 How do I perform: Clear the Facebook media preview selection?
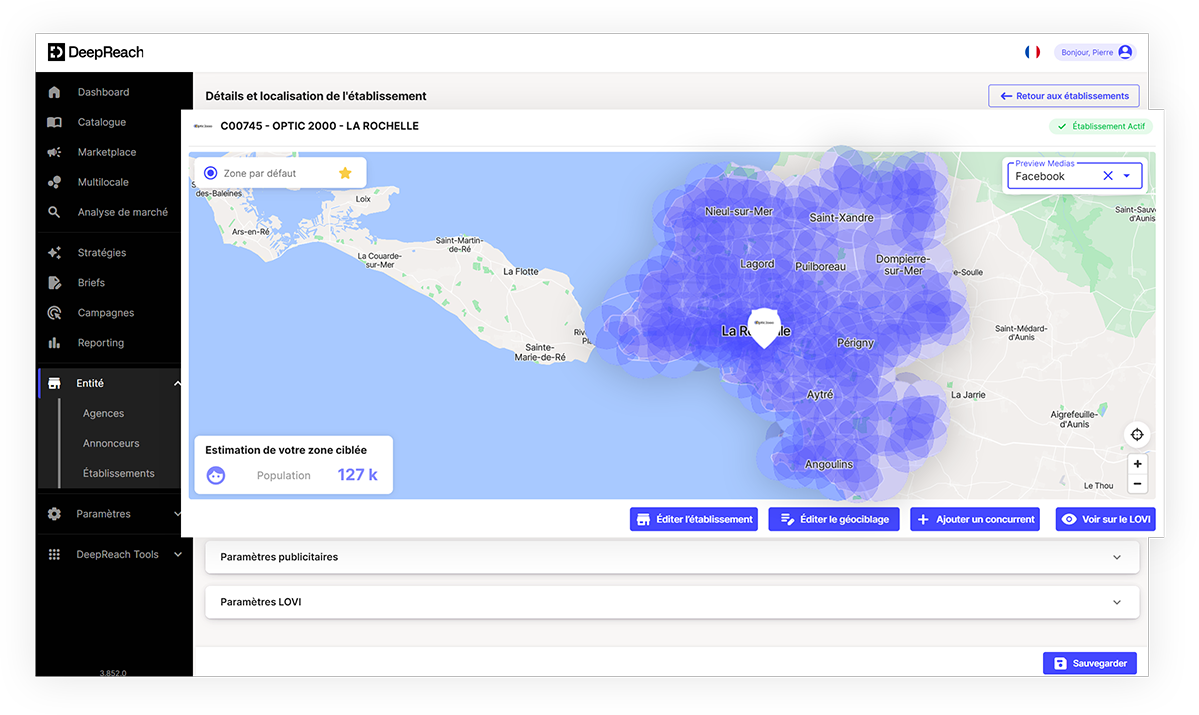click(x=1108, y=176)
